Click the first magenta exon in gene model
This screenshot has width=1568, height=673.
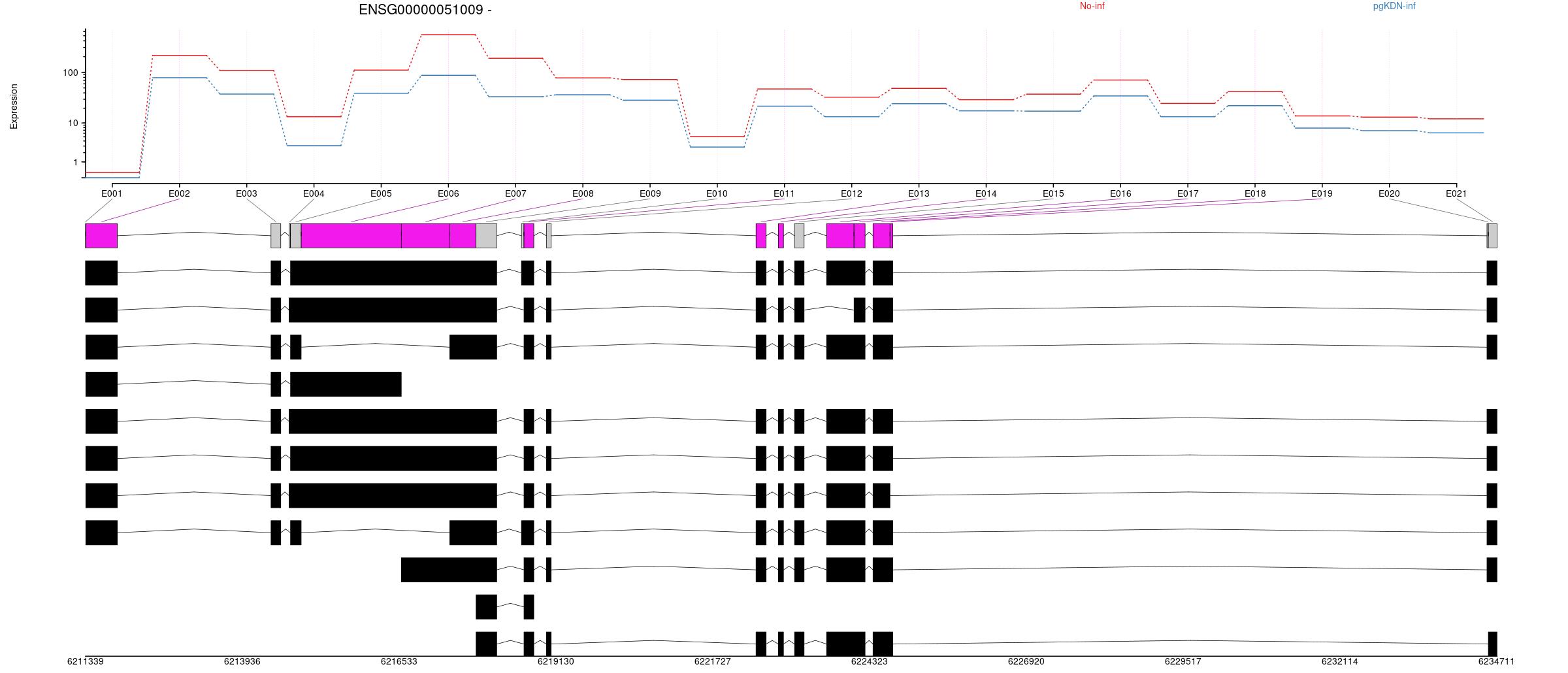click(x=101, y=236)
